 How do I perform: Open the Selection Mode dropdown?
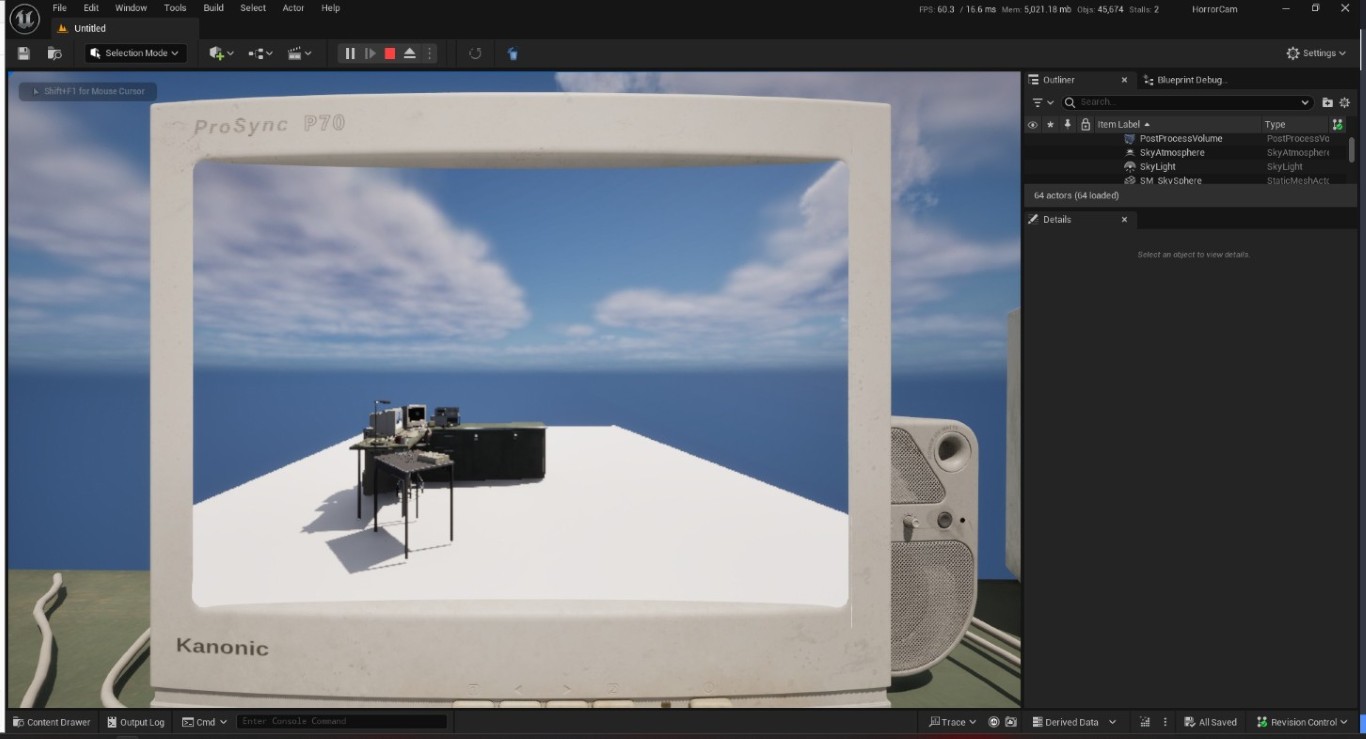click(135, 54)
